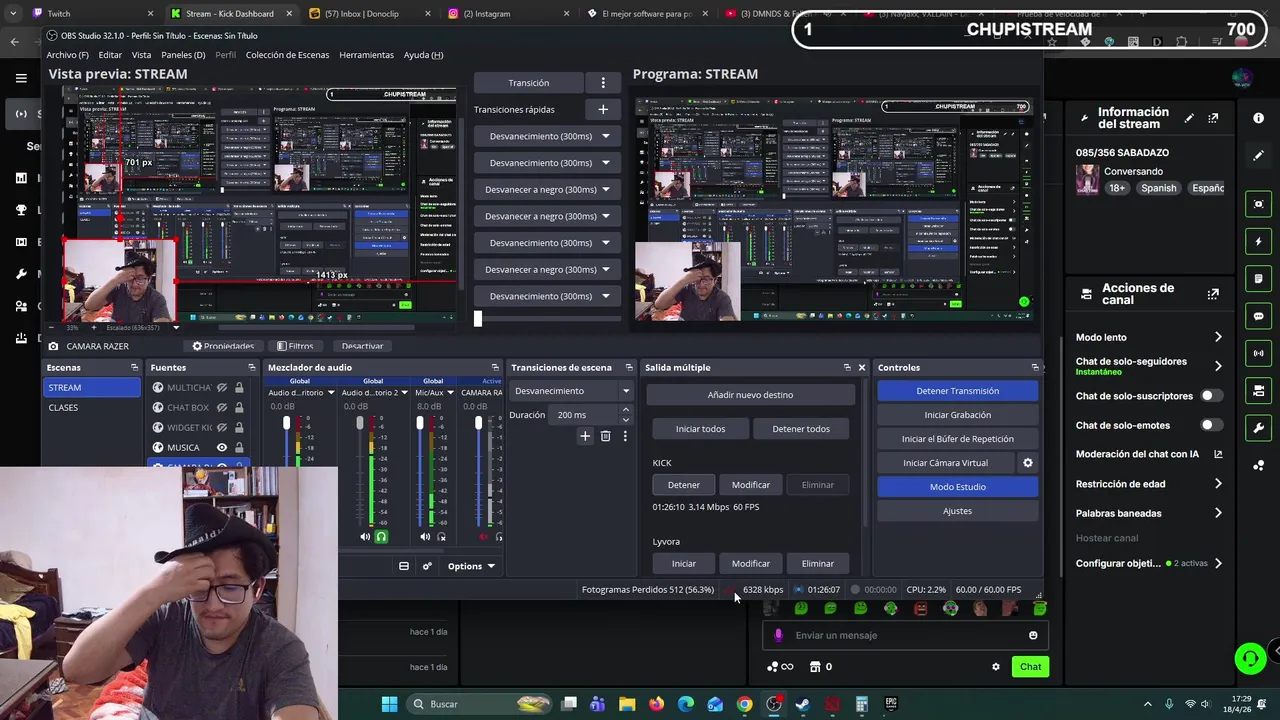
Task: Delete the scene transition with trash icon
Action: click(605, 436)
